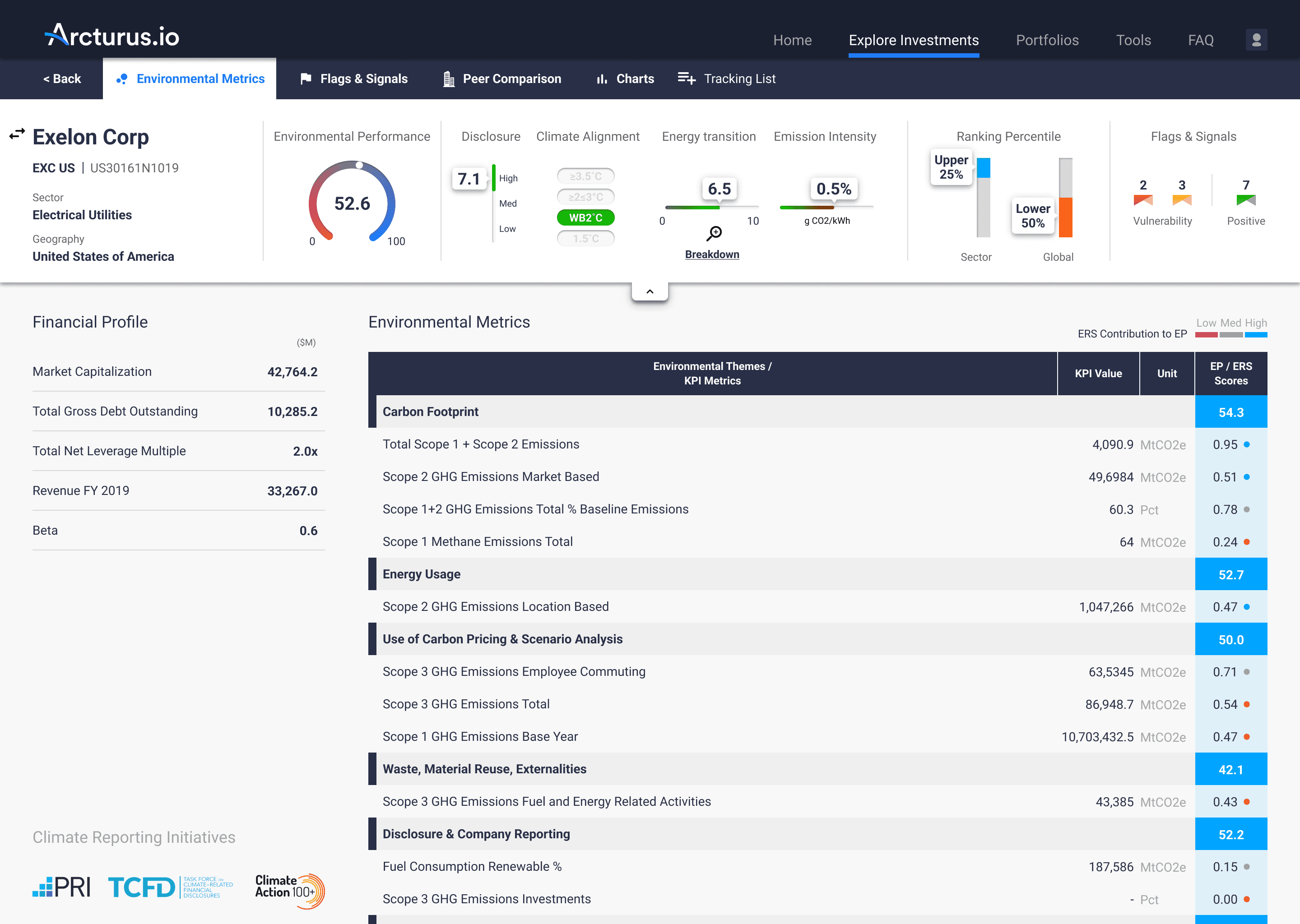Click the magnifier zoom icon above Breakdown
The width and height of the screenshot is (1300, 924).
pos(714,233)
